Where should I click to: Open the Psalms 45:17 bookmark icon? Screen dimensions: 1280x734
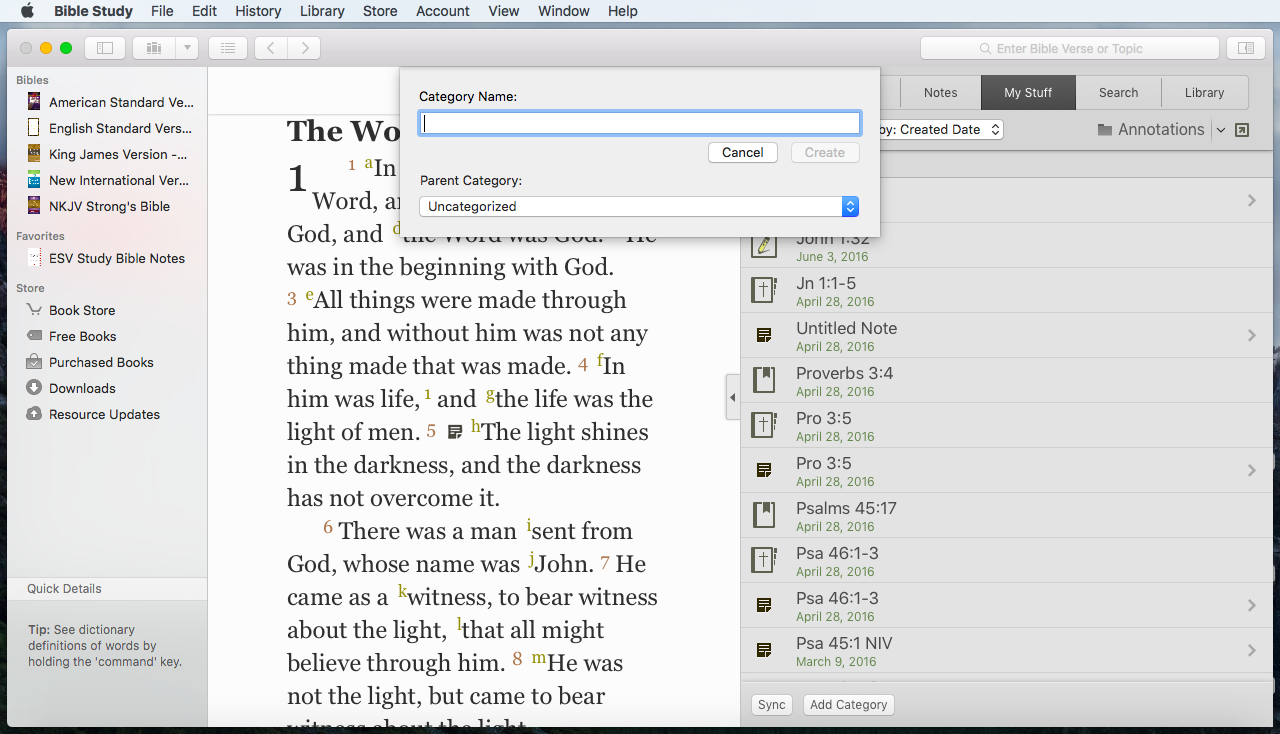pos(764,515)
